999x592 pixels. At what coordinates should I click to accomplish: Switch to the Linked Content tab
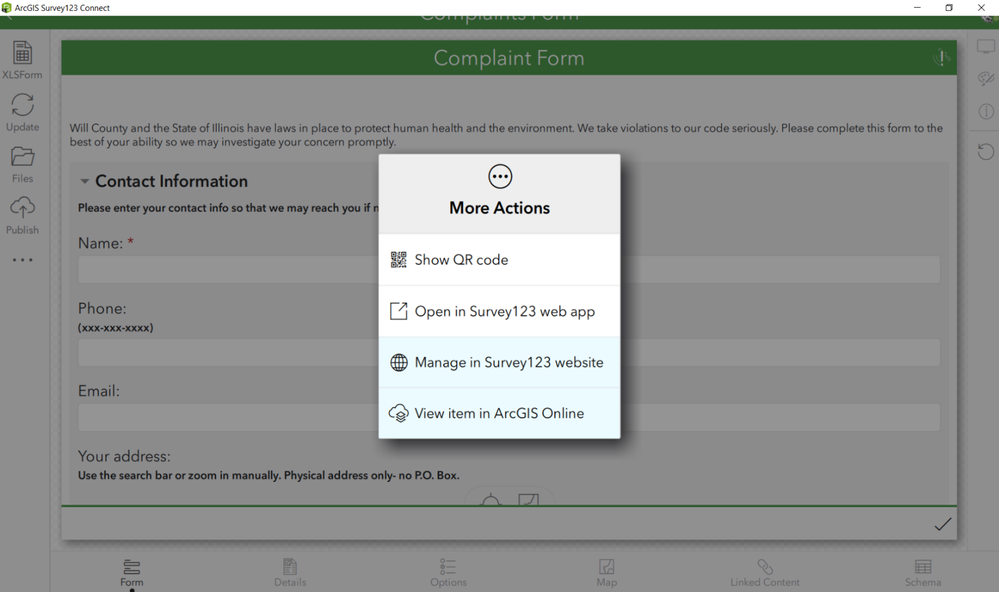coord(765,573)
